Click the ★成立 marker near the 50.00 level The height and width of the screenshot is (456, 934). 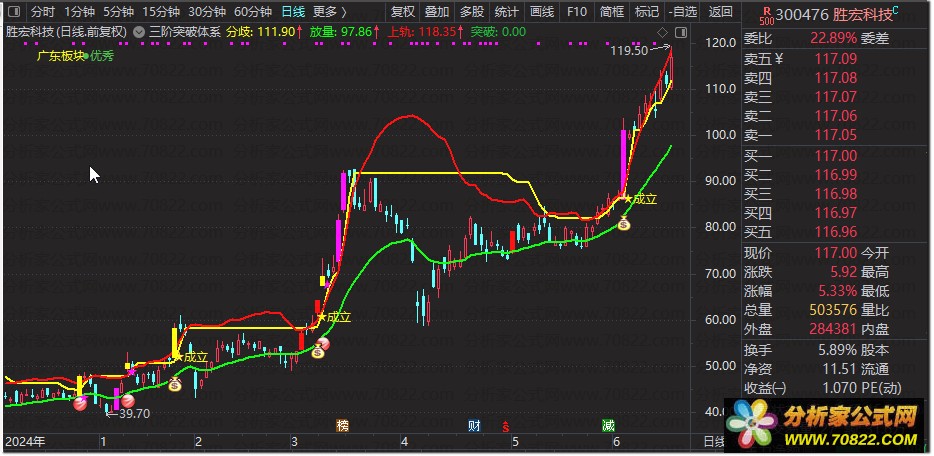[192, 357]
